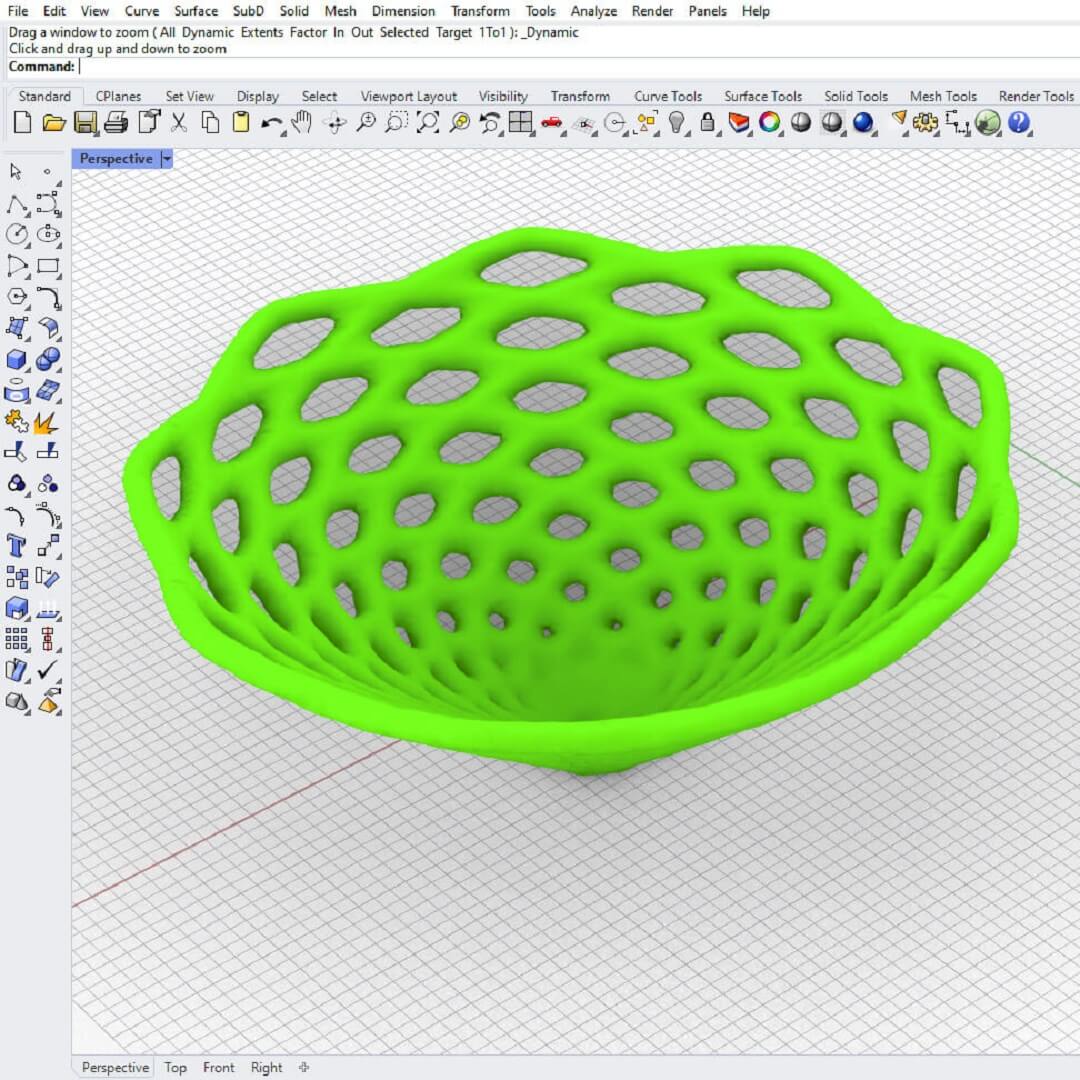This screenshot has width=1080, height=1080.
Task: Click the Rectangle drawing tool
Action: [48, 266]
